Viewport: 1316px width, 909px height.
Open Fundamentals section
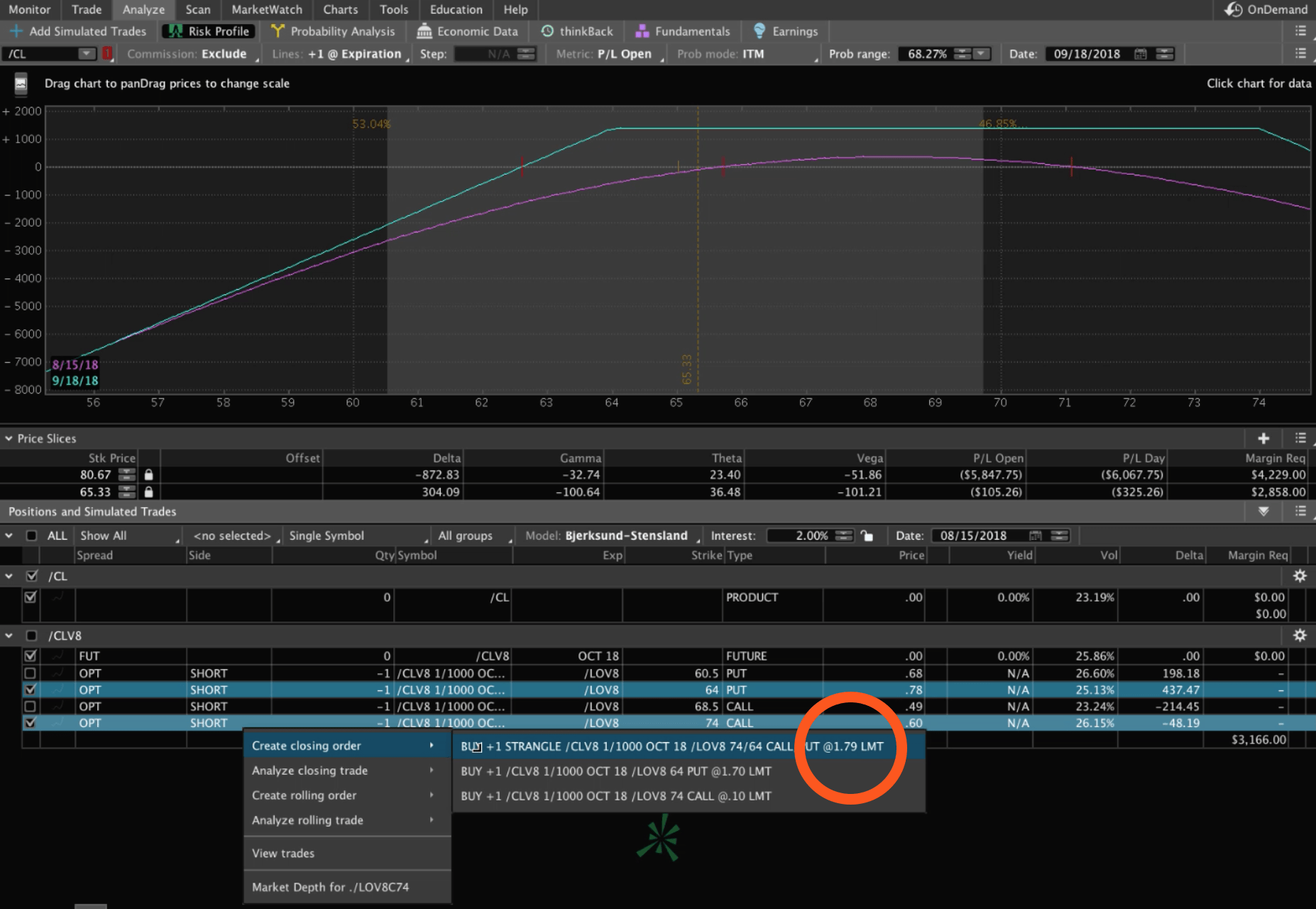[x=683, y=31]
